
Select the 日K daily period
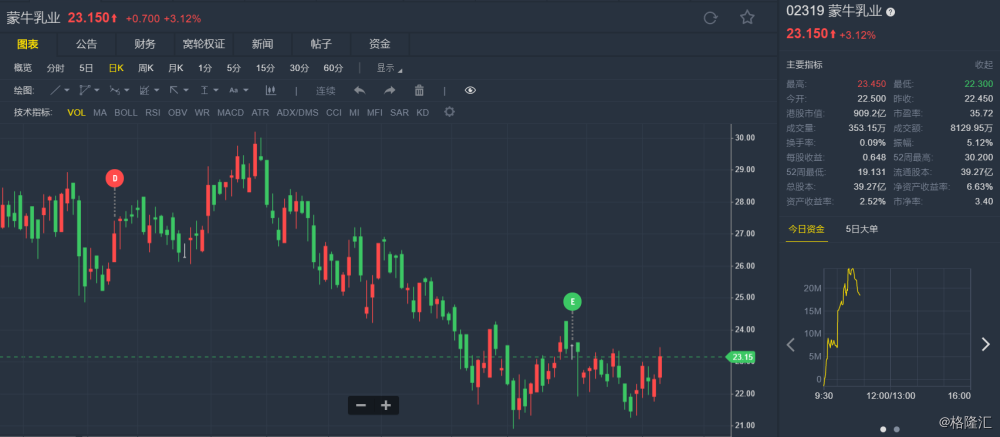pyautogui.click(x=116, y=68)
